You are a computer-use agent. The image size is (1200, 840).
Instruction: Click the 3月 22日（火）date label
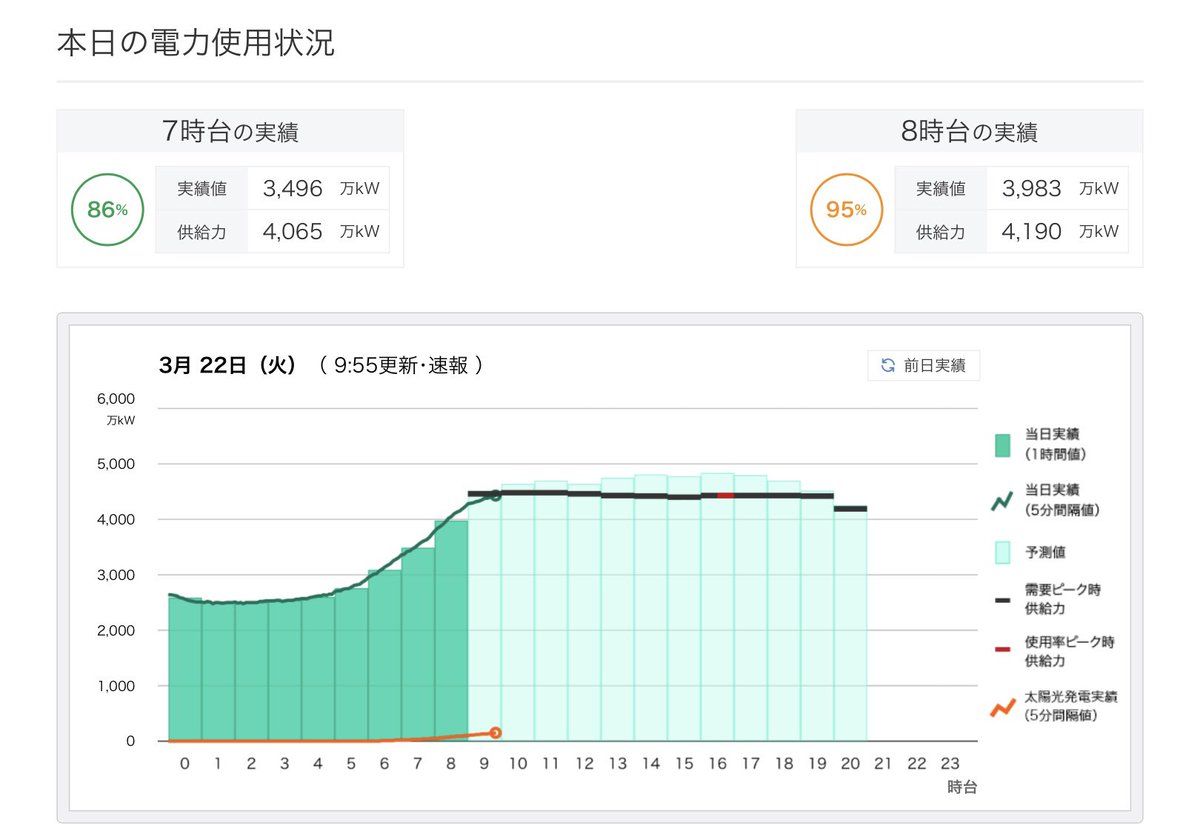pos(228,365)
